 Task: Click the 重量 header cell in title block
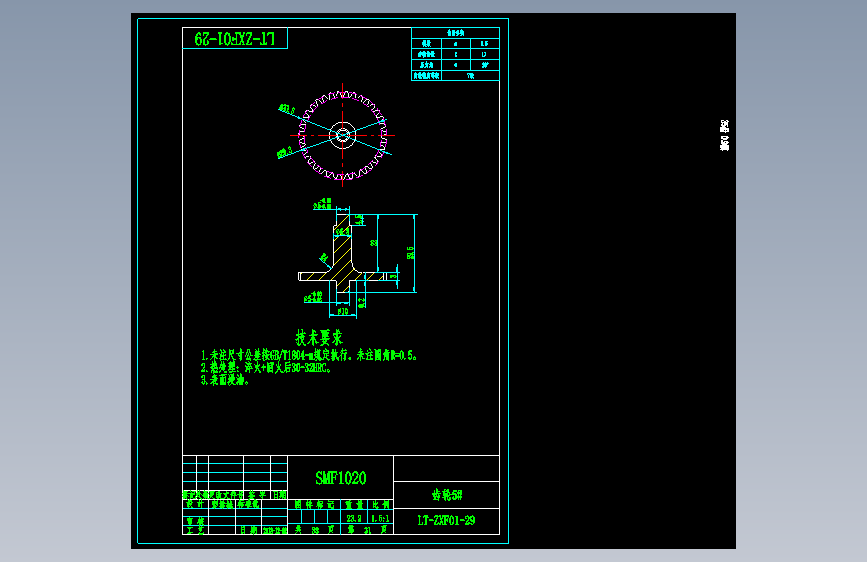[354, 504]
